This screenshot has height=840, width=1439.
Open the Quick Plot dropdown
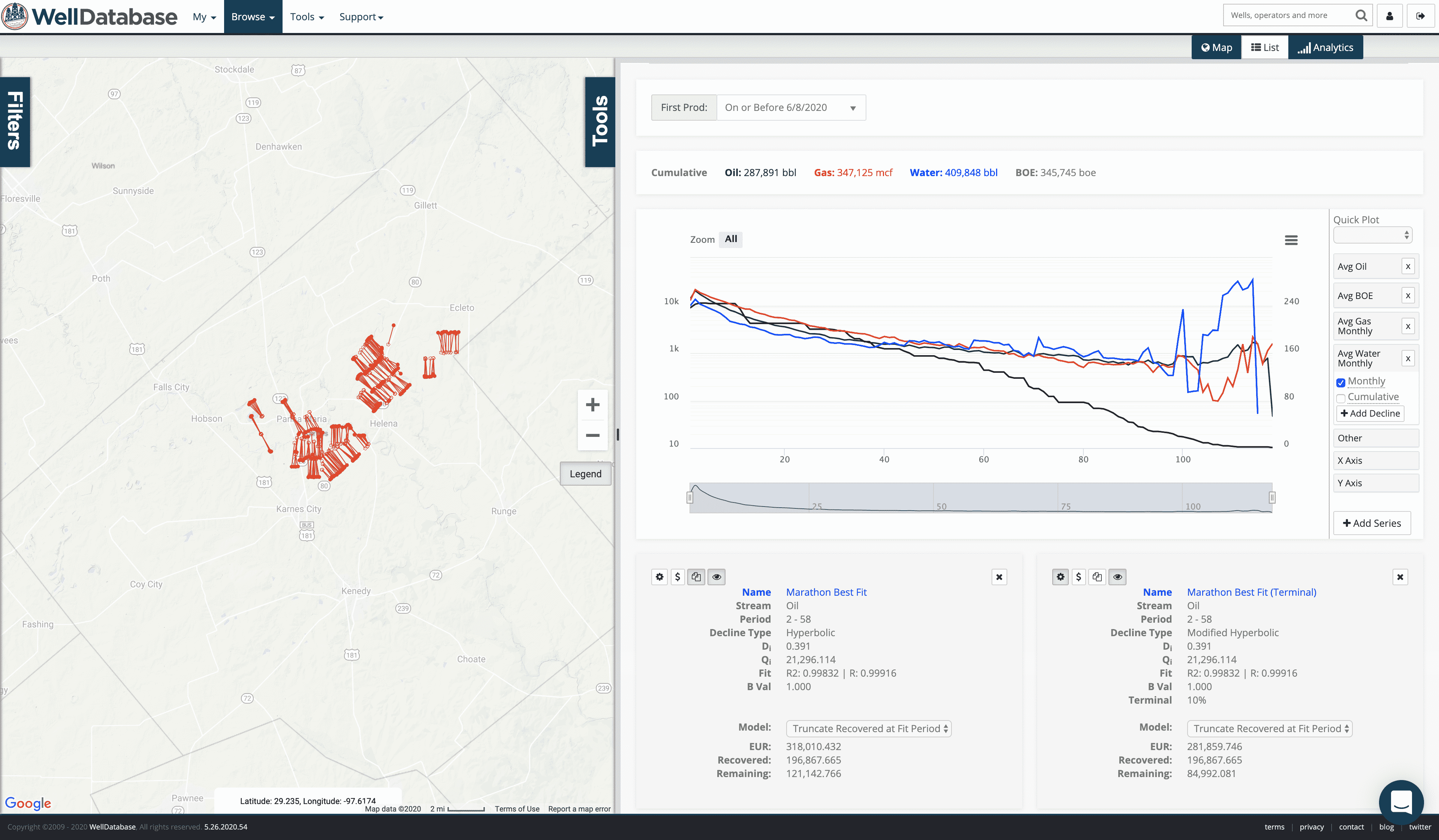pos(1372,235)
